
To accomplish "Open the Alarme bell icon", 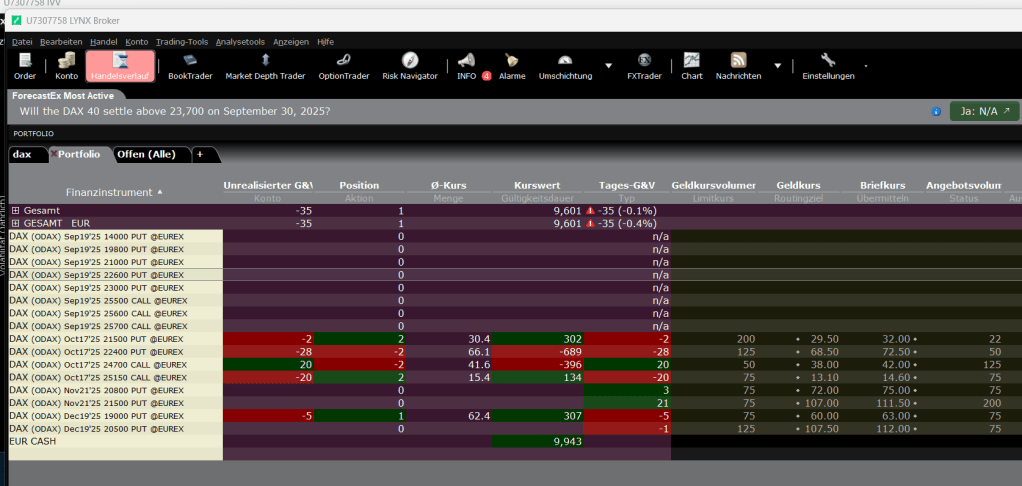I will (x=512, y=66).
